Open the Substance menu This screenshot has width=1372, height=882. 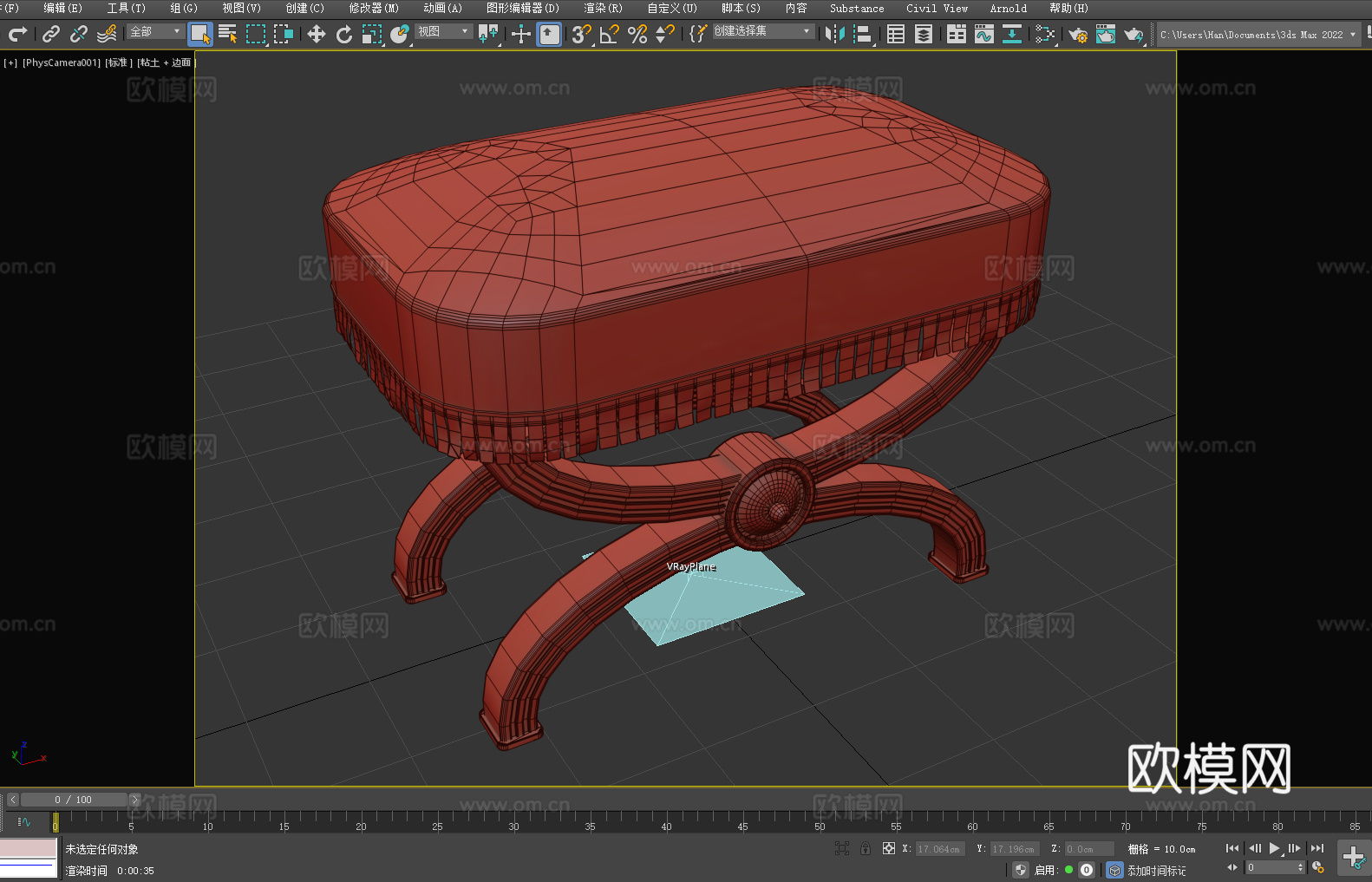[x=857, y=8]
